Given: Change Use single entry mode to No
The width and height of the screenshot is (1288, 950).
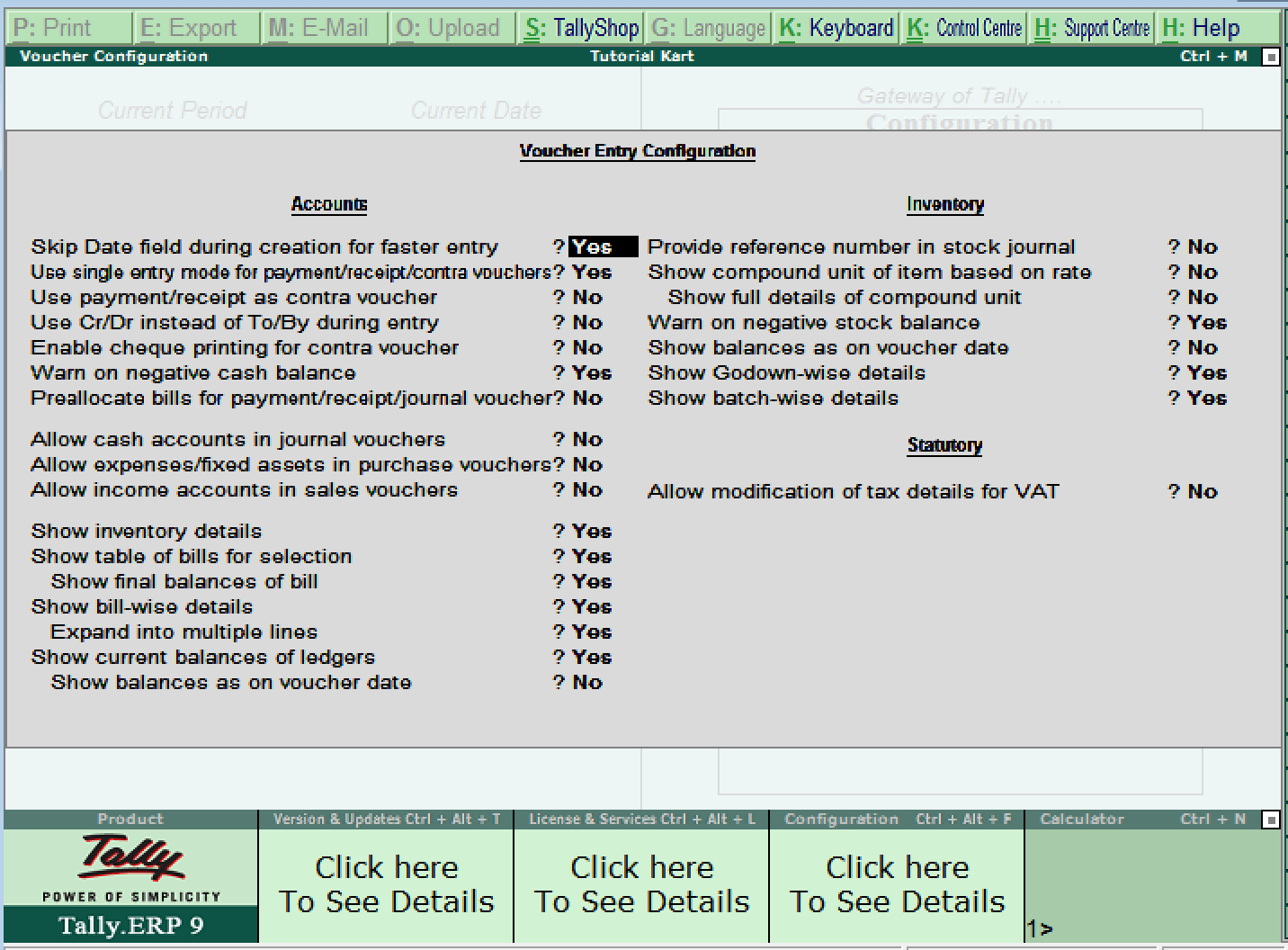Looking at the screenshot, I should coord(593,272).
